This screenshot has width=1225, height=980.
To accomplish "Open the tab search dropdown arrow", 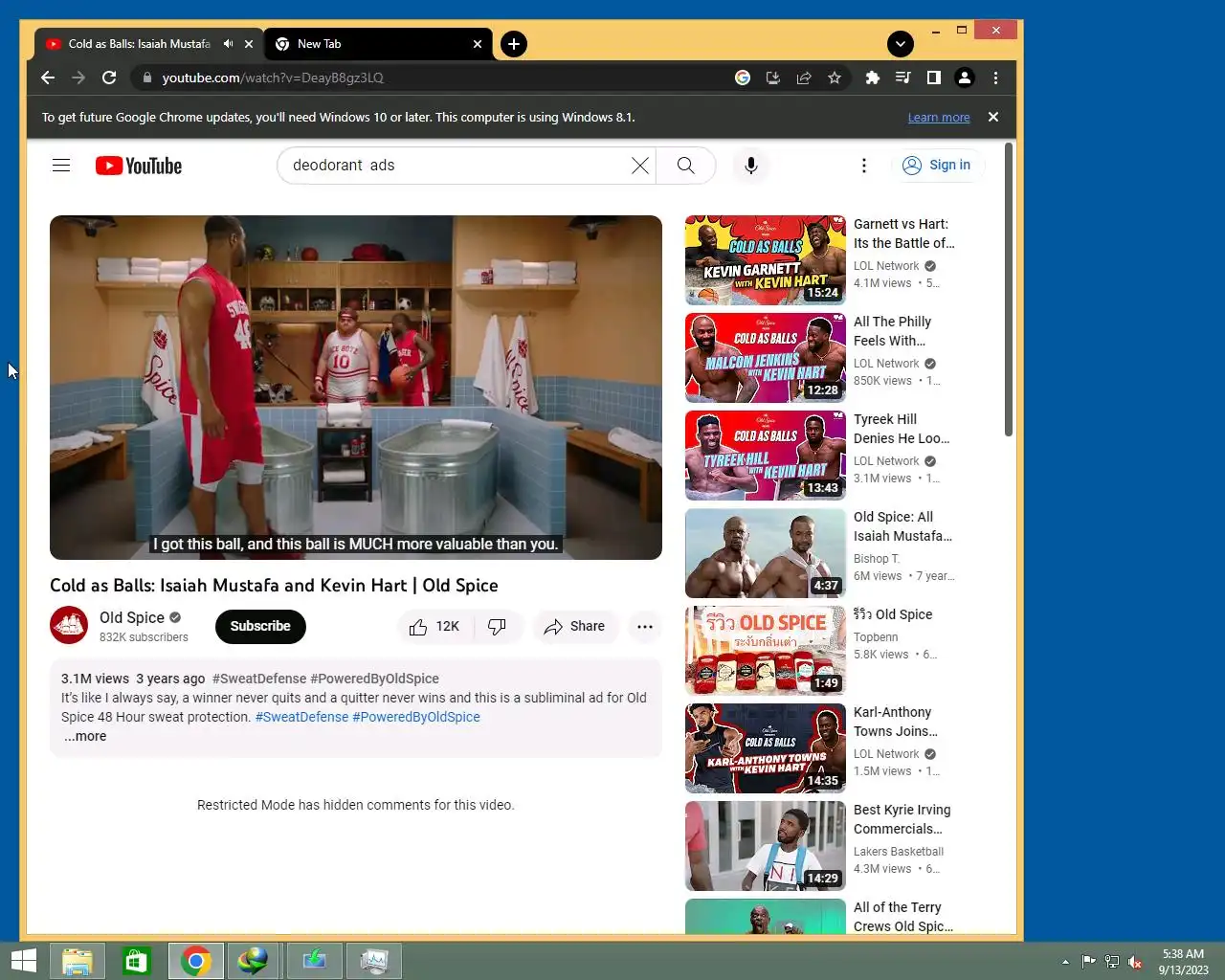I will [x=901, y=44].
